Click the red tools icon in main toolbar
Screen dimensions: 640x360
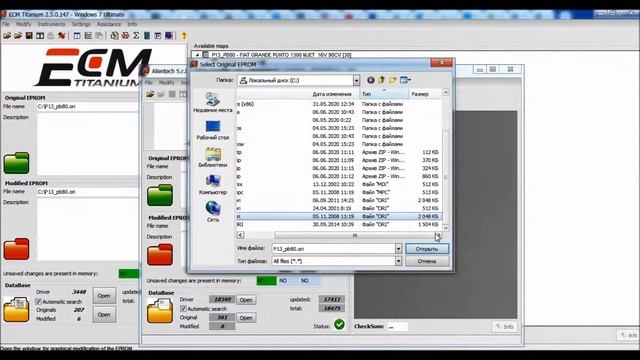tap(62, 36)
